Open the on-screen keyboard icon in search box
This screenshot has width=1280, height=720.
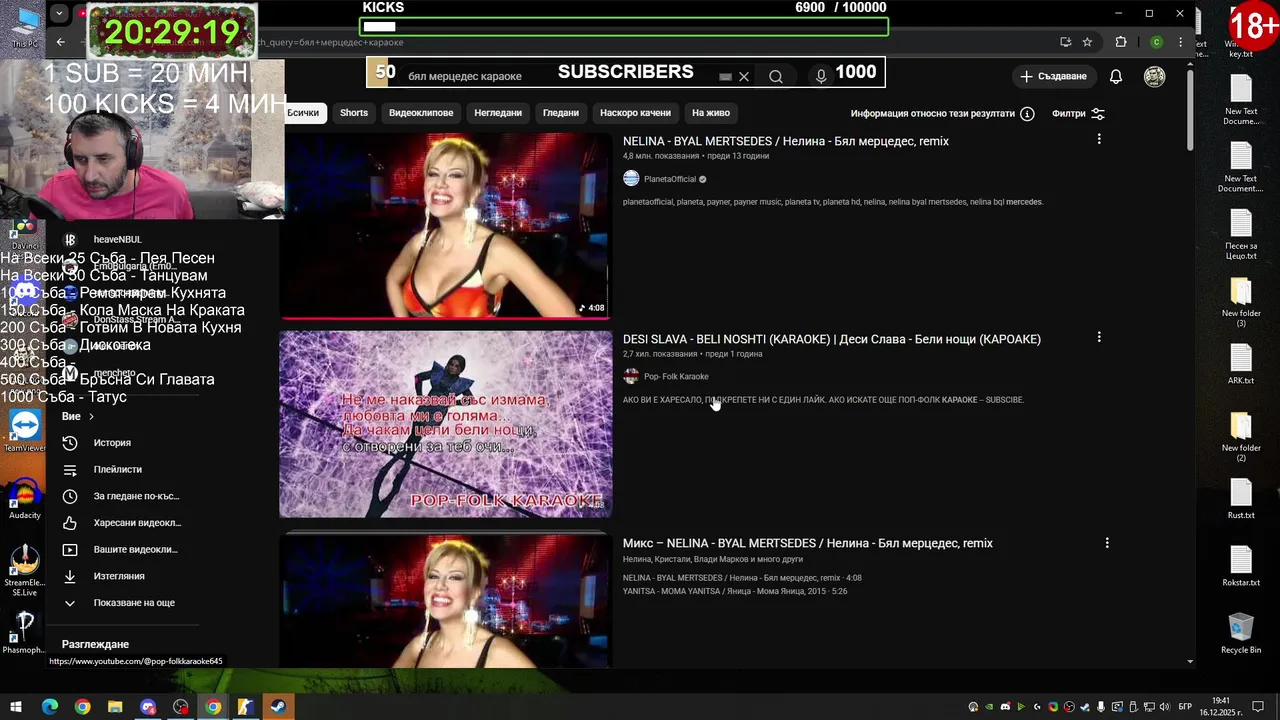726,77
